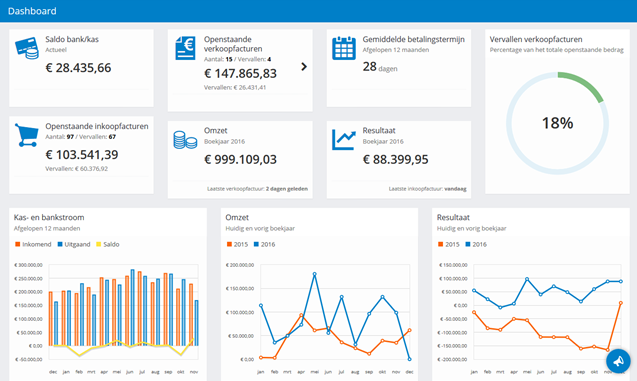This screenshot has width=637, height=381.
Task: Click the 18% overdue invoices donut chart
Action: coord(557,123)
